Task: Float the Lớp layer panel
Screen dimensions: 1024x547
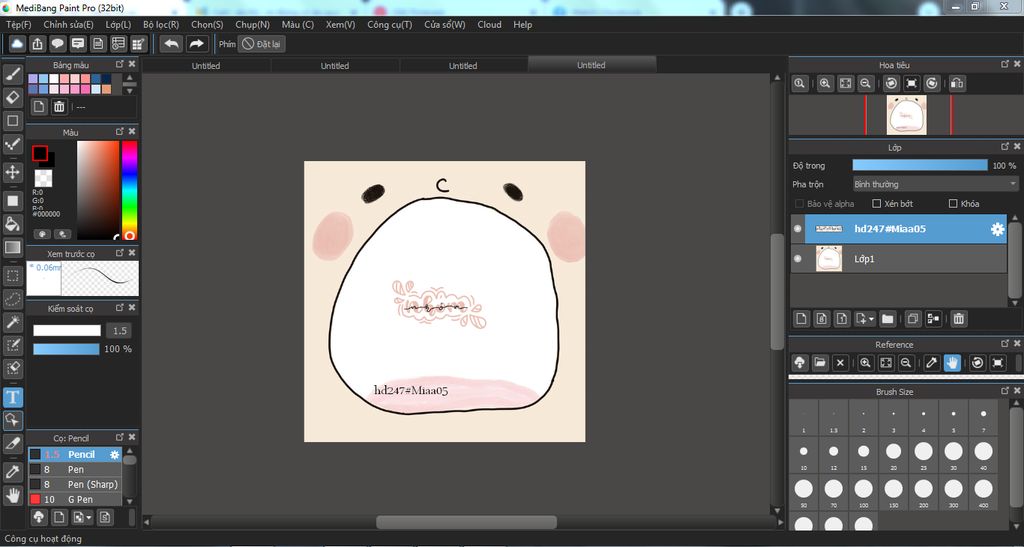Action: (1005, 147)
